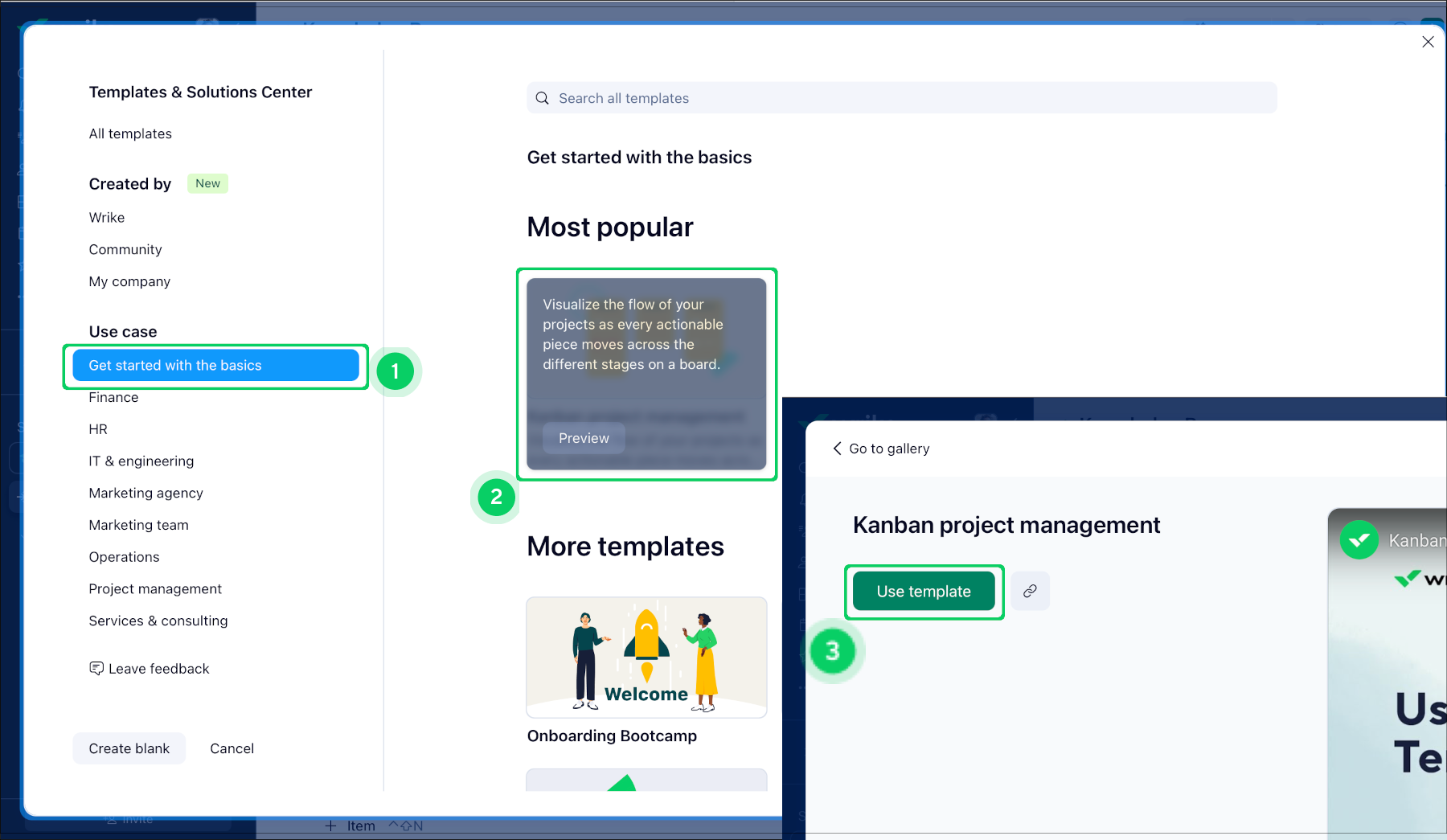
Task: Select Marketing agency use case
Action: point(146,493)
